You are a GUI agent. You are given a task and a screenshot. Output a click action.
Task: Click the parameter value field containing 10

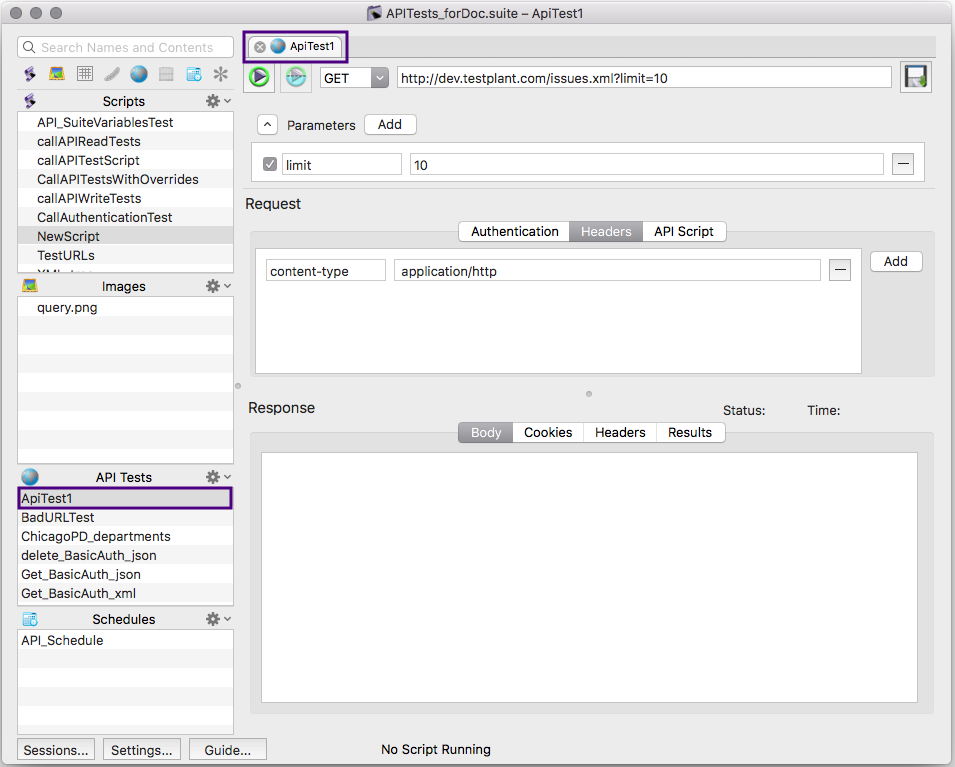click(x=647, y=164)
